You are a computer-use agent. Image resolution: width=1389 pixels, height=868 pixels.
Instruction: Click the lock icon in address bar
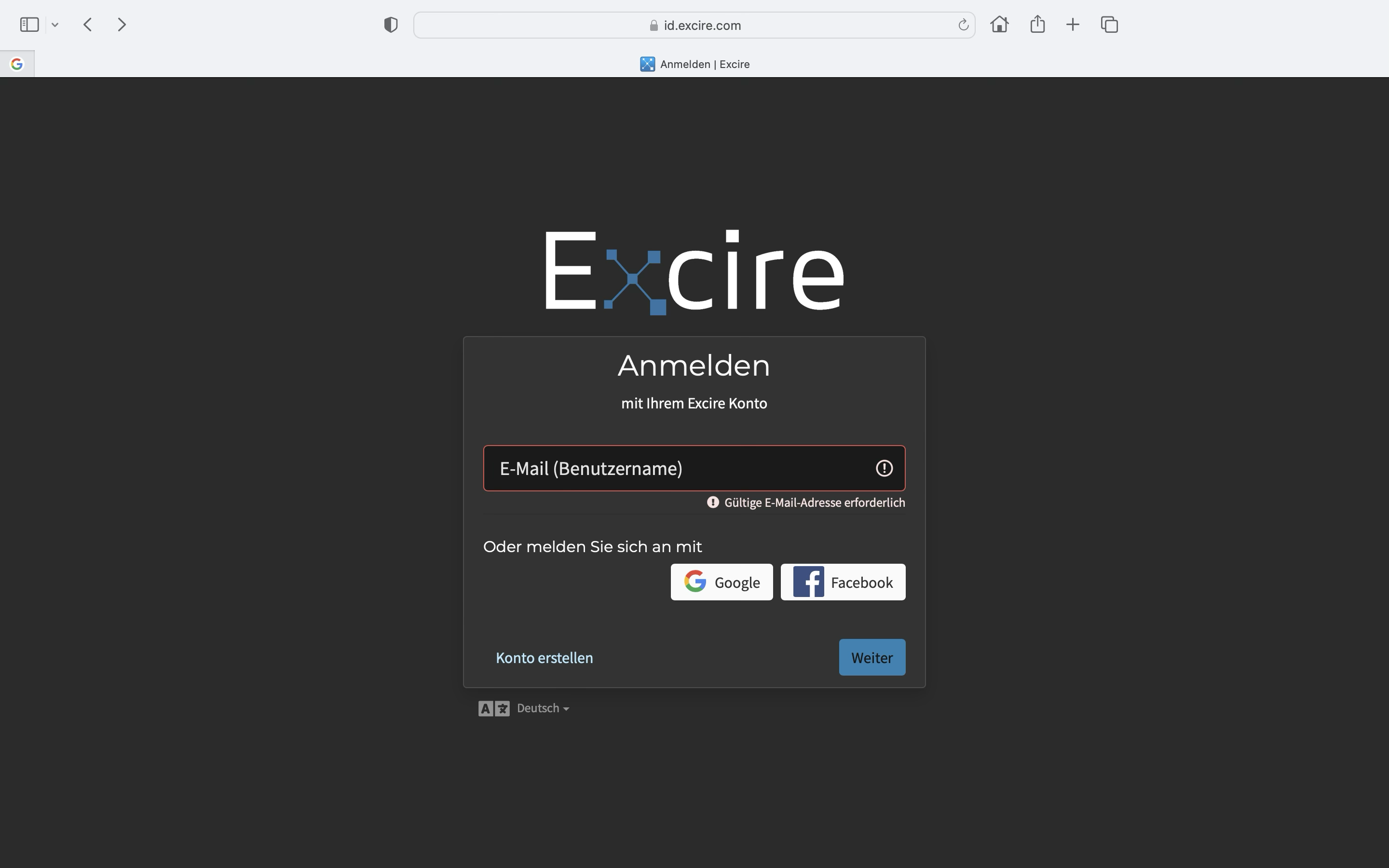coord(653,25)
